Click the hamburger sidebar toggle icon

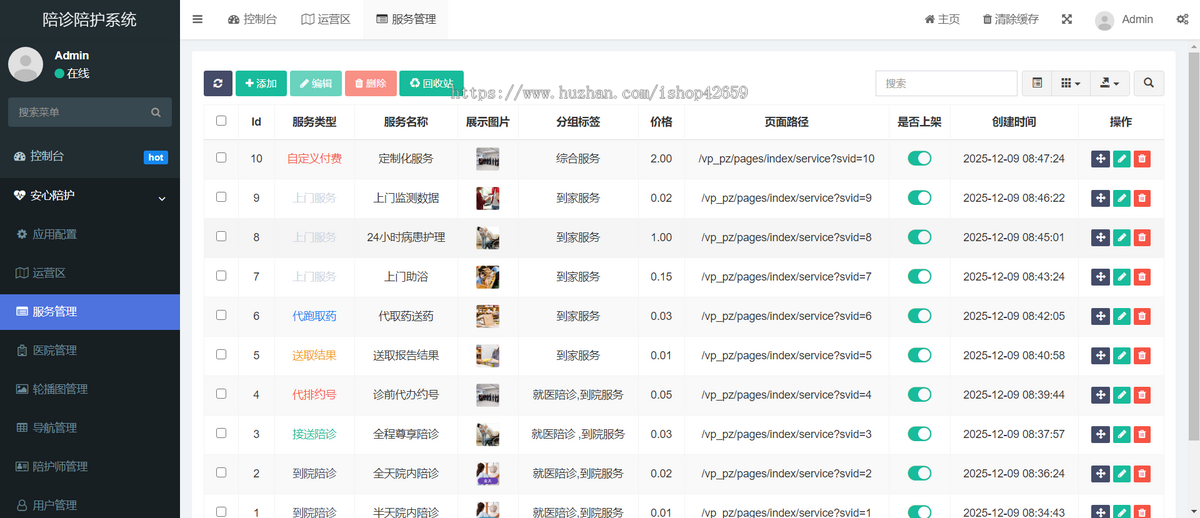pos(198,19)
